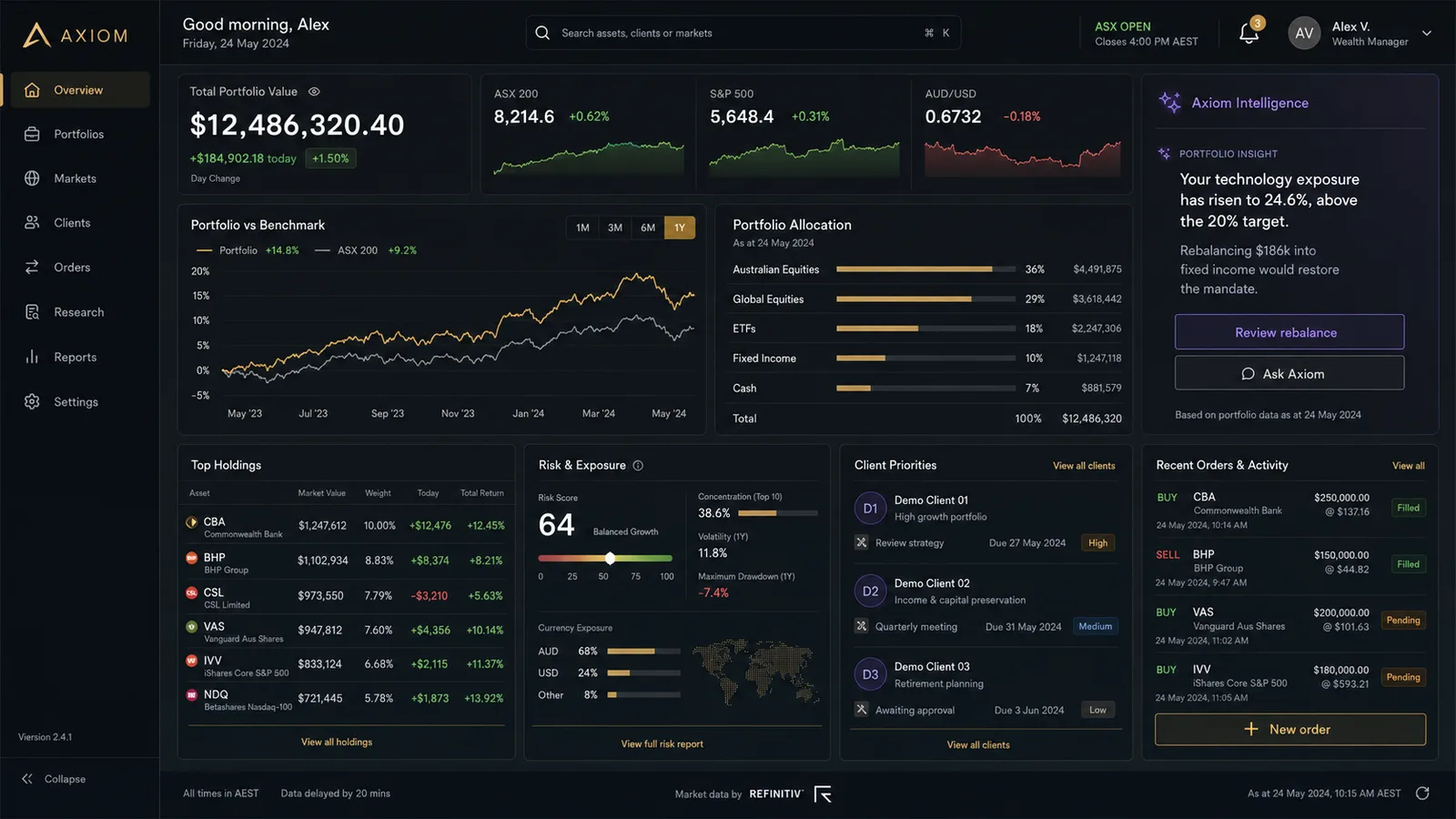This screenshot has width=1456, height=819.
Task: Click the ASX 200 sparkline chart
Action: [x=589, y=157]
